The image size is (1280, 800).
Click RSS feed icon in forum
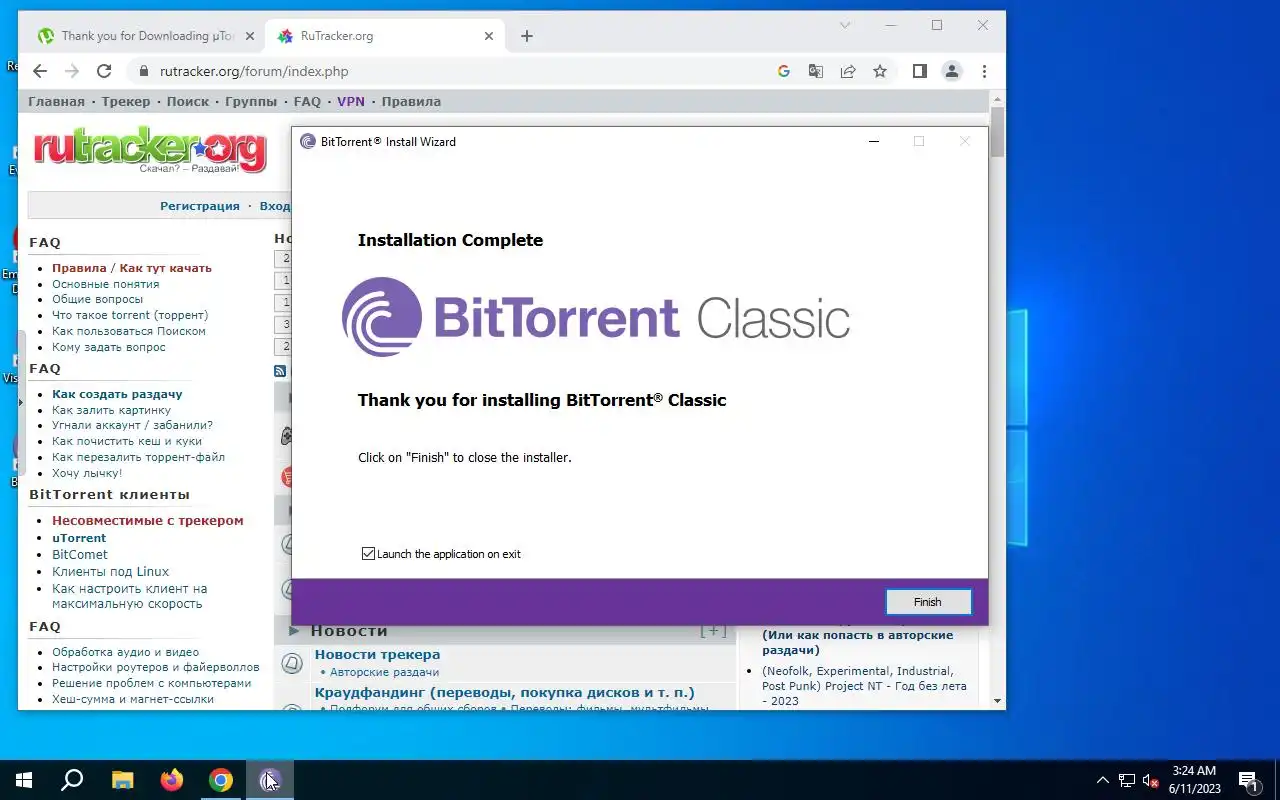(x=280, y=371)
